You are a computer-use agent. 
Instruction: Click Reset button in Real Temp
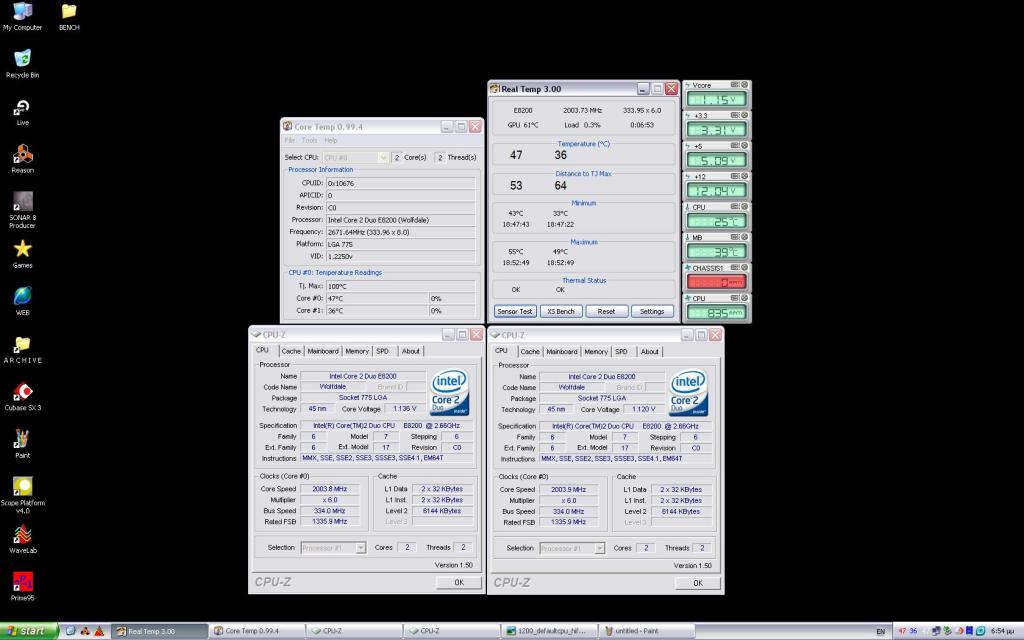606,312
